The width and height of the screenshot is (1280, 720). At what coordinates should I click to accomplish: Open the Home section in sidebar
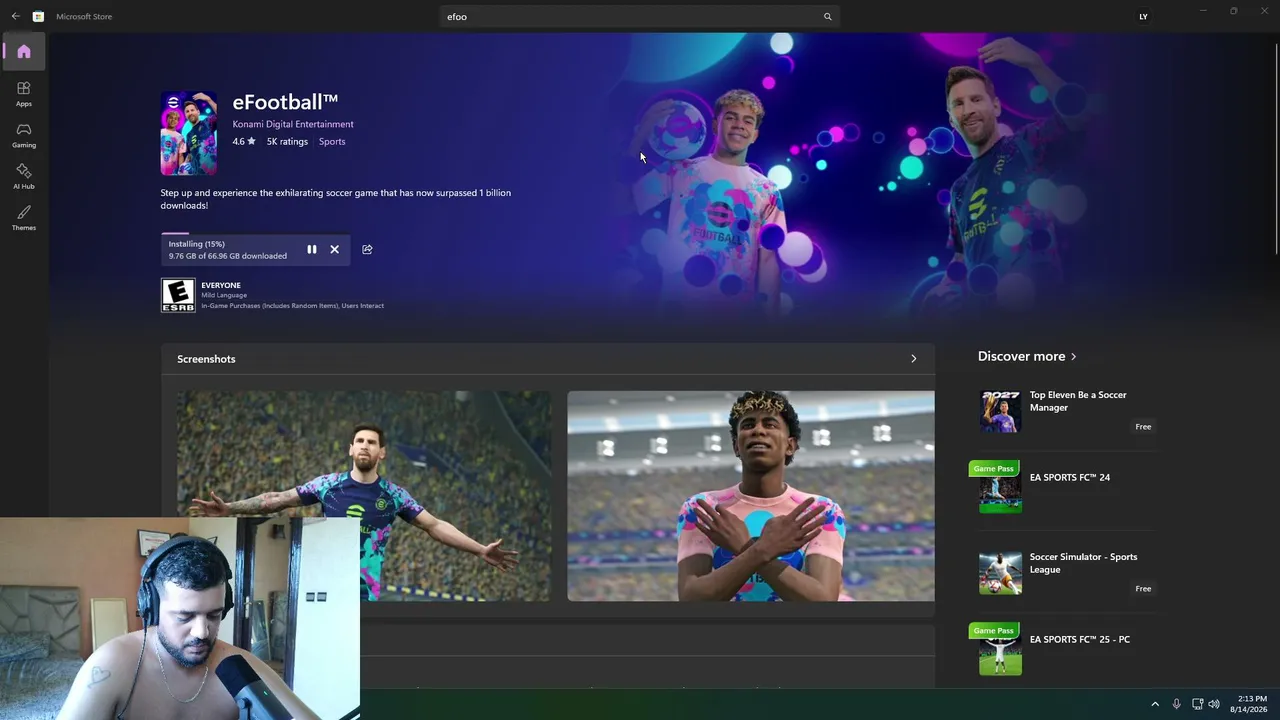24,52
